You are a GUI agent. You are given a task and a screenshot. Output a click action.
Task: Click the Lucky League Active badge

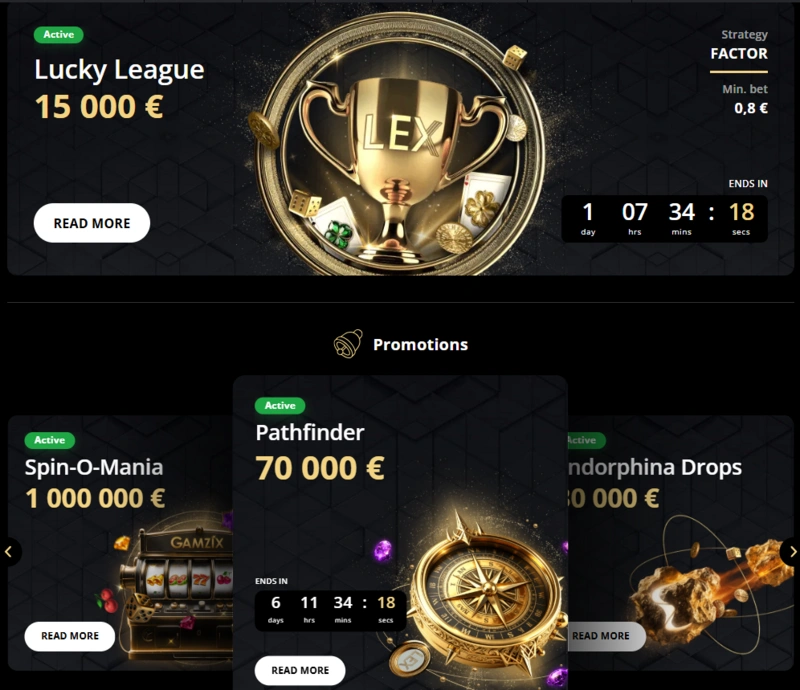click(x=59, y=35)
